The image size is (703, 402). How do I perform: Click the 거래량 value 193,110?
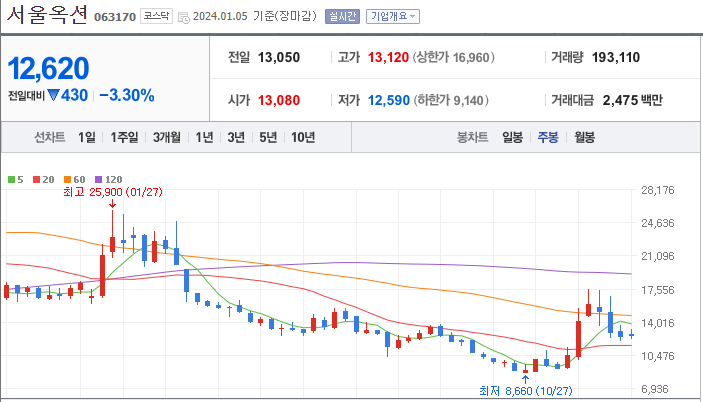point(616,57)
